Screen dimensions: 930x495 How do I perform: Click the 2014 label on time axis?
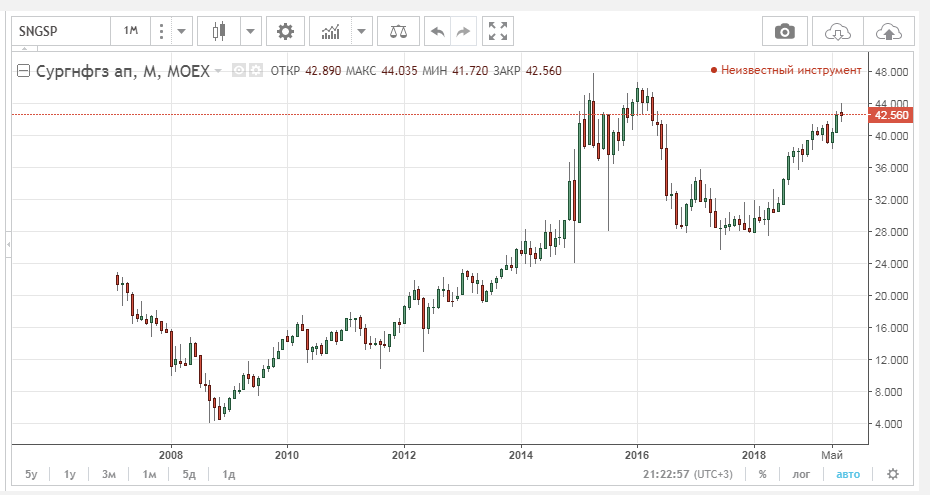521,455
